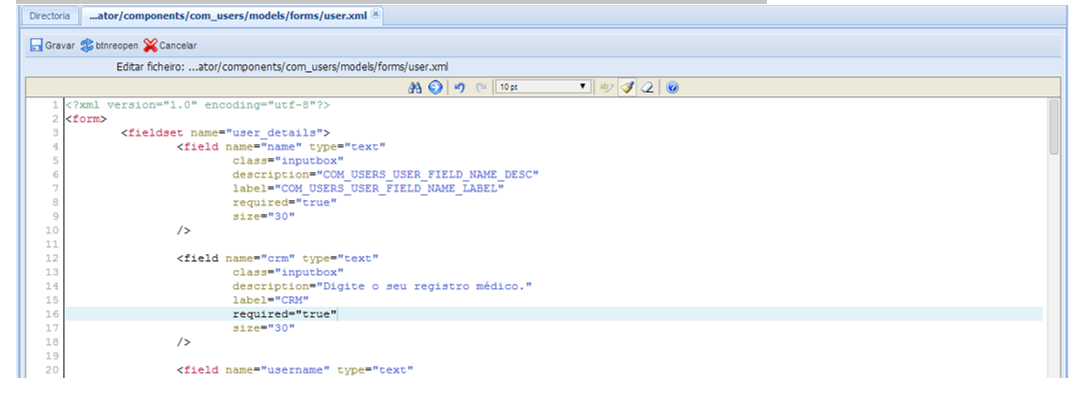This screenshot has width=1087, height=394.
Task: Click the label="CRM" line
Action: click(271, 300)
